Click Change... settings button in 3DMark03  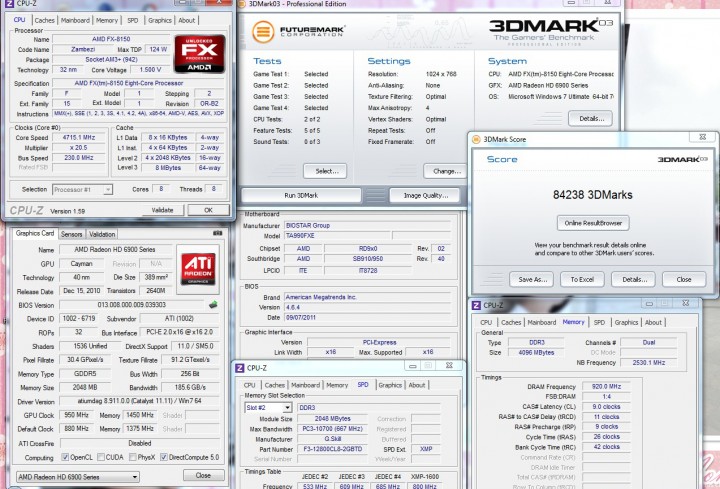445,171
